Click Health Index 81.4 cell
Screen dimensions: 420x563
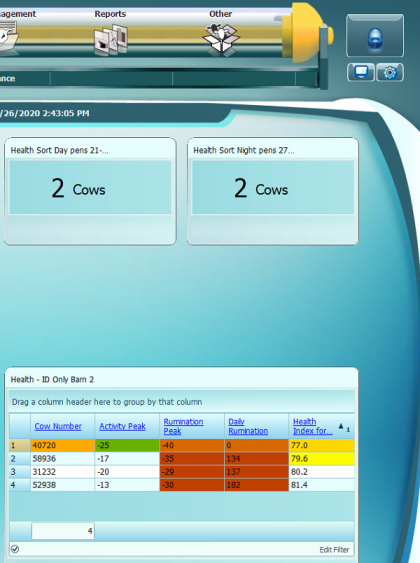point(322,485)
